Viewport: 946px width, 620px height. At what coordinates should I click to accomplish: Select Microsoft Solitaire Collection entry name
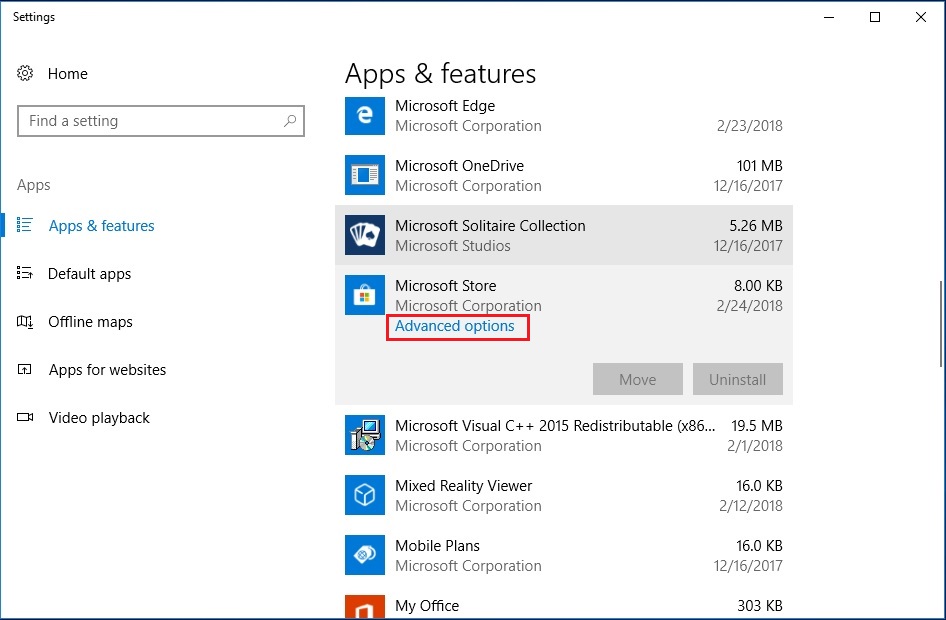click(490, 226)
